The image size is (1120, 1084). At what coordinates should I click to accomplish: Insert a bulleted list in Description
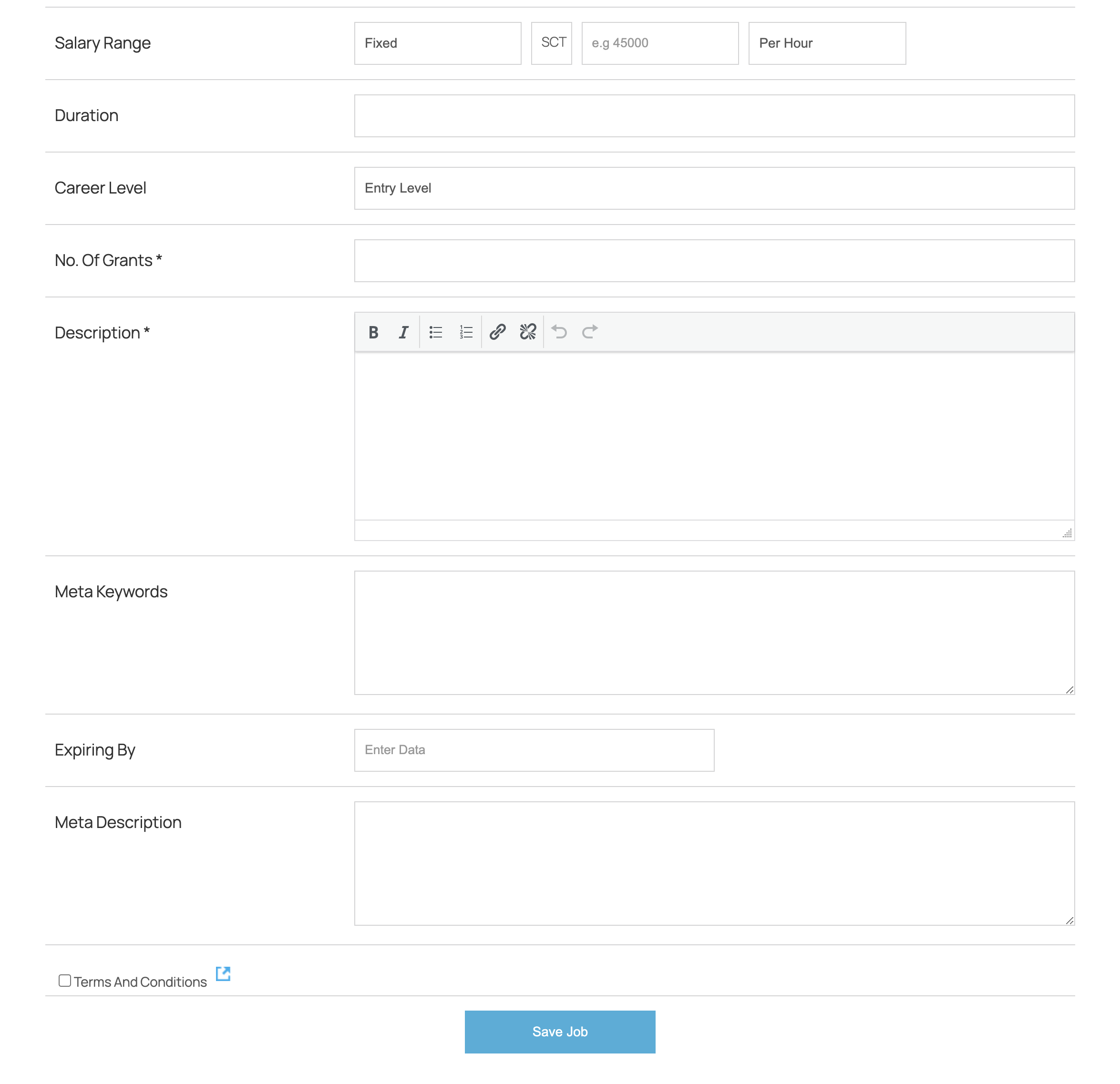coord(435,332)
